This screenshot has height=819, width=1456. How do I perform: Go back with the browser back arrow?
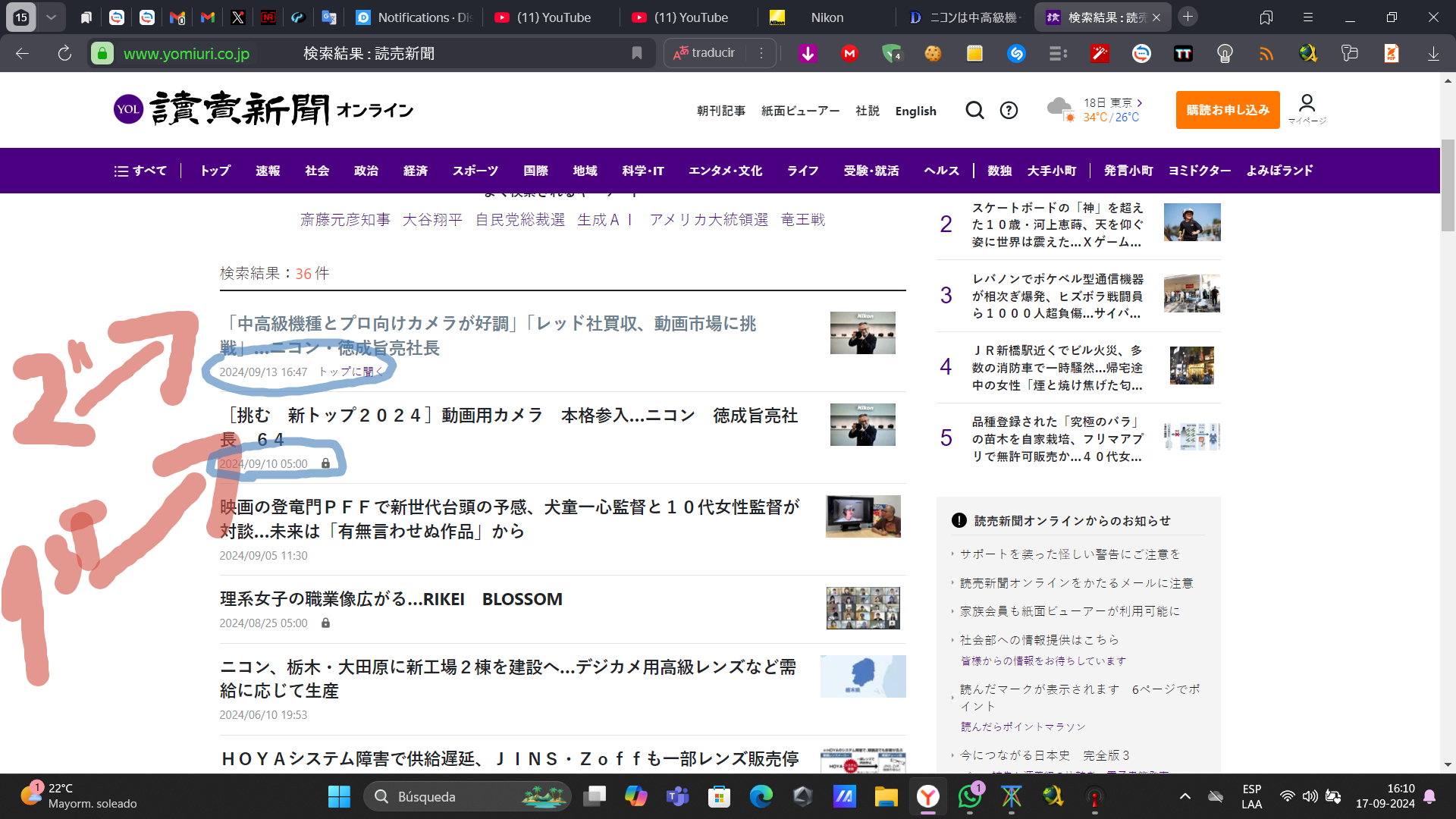(x=22, y=53)
